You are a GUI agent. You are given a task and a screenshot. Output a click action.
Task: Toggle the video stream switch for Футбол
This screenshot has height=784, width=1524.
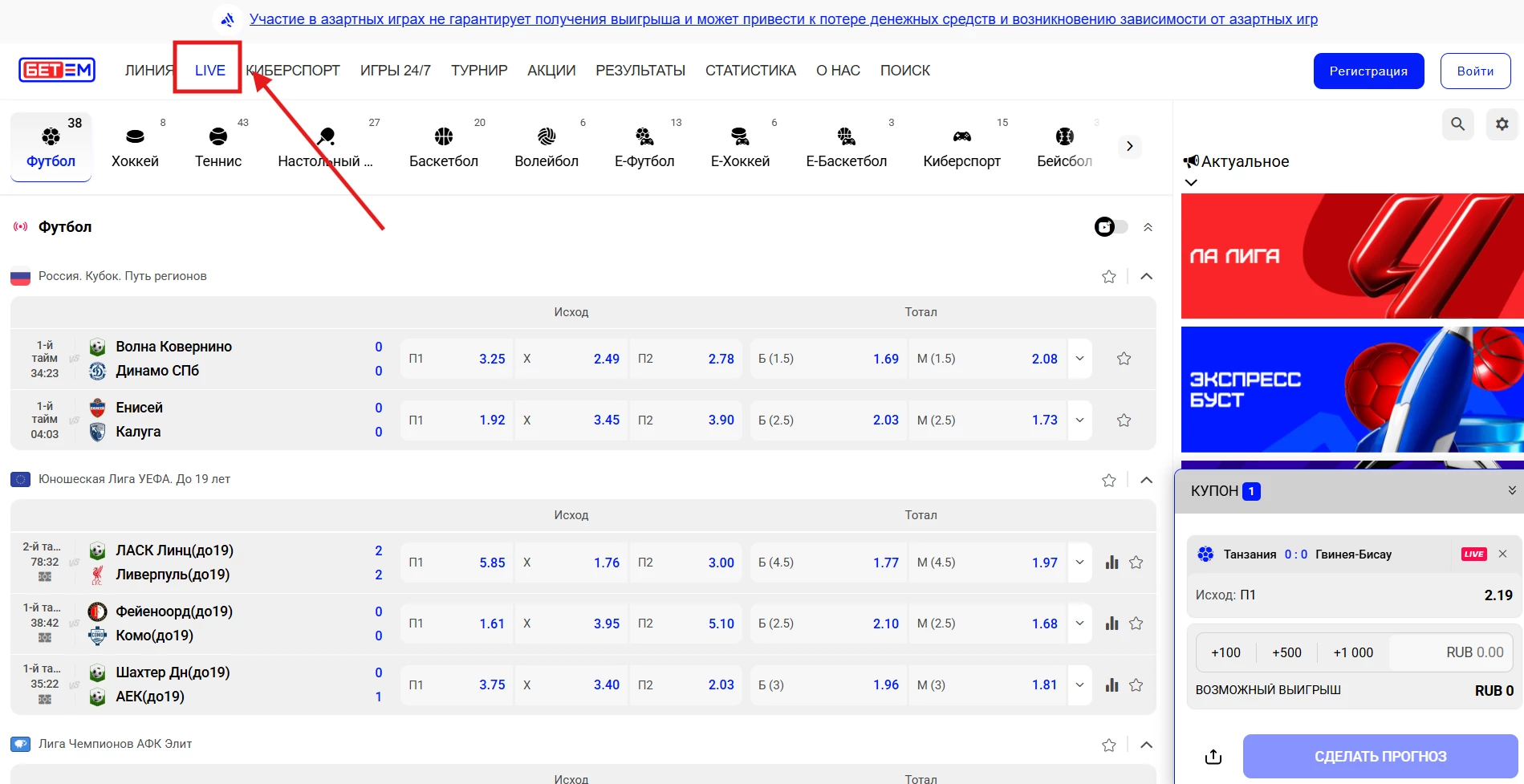1111,227
